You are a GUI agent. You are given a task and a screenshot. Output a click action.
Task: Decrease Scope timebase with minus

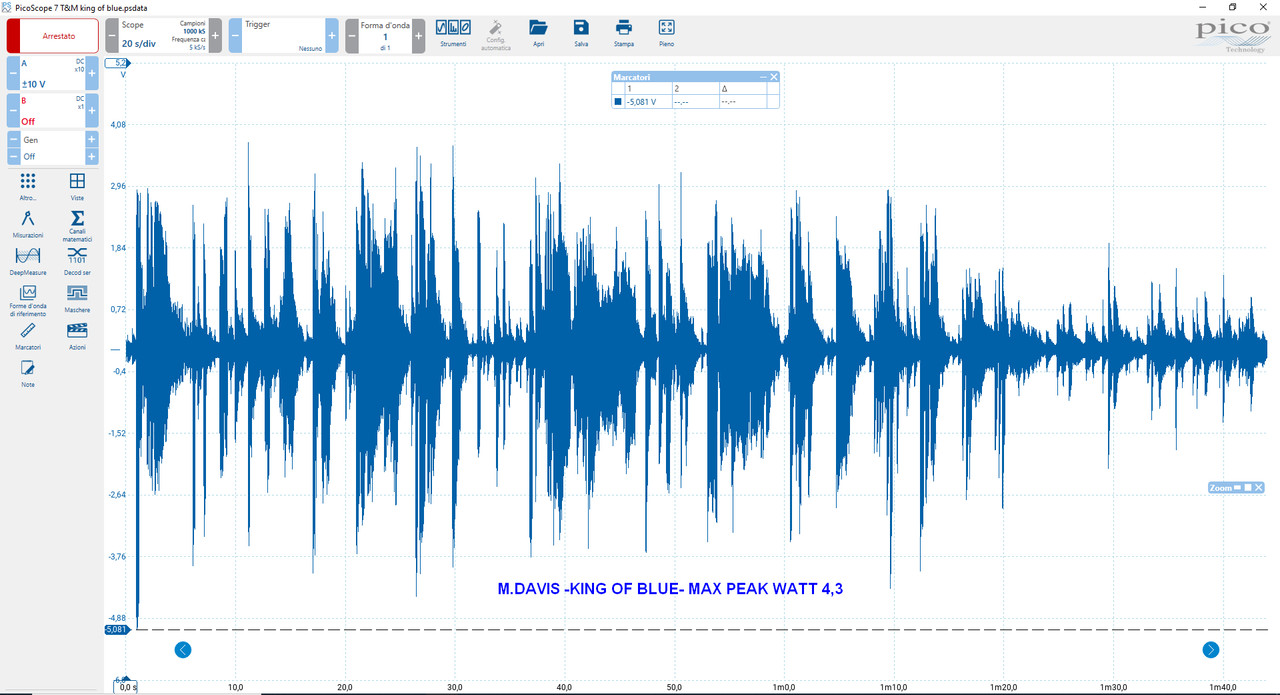tap(112, 36)
